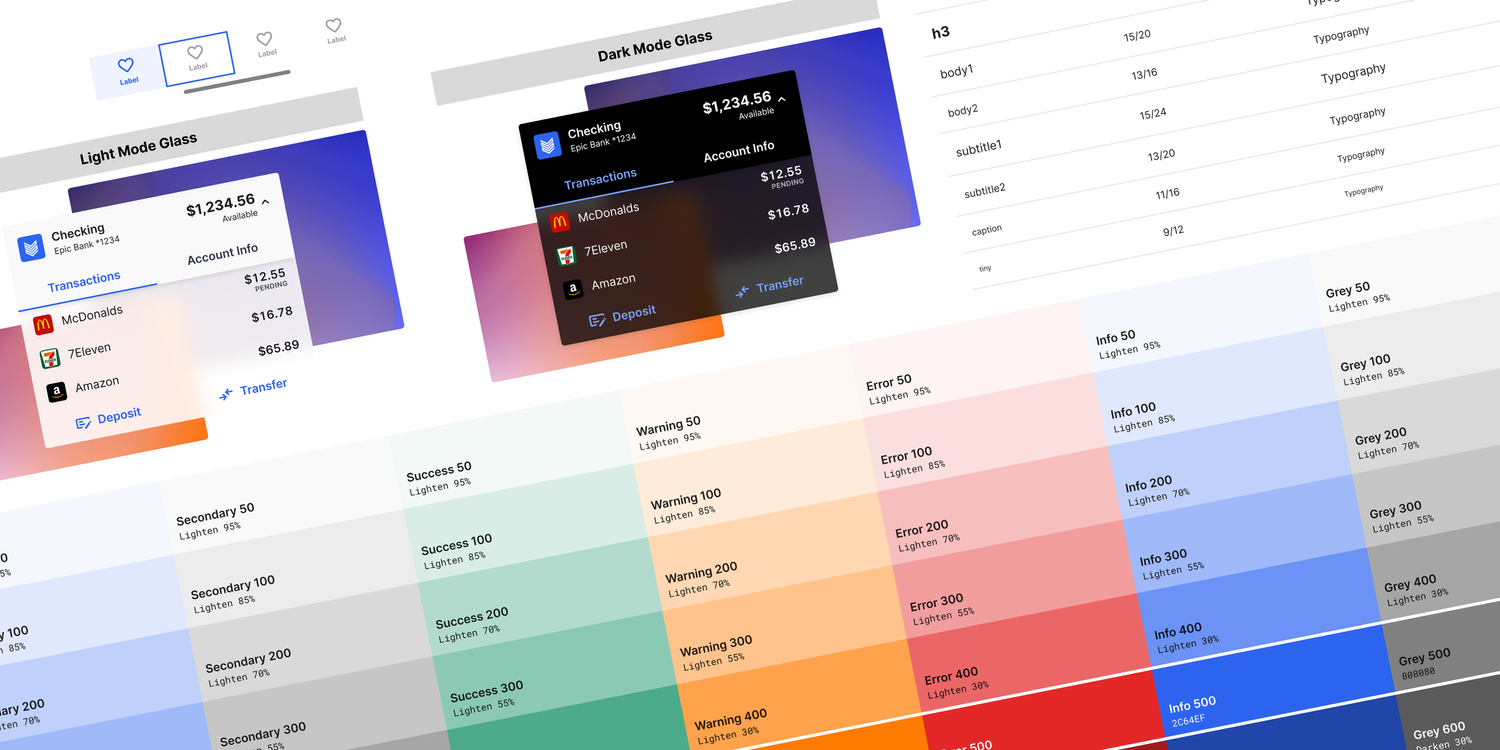Screen dimensions: 1500x750
Task: Click the subtitle1 row label
Action: point(979,148)
